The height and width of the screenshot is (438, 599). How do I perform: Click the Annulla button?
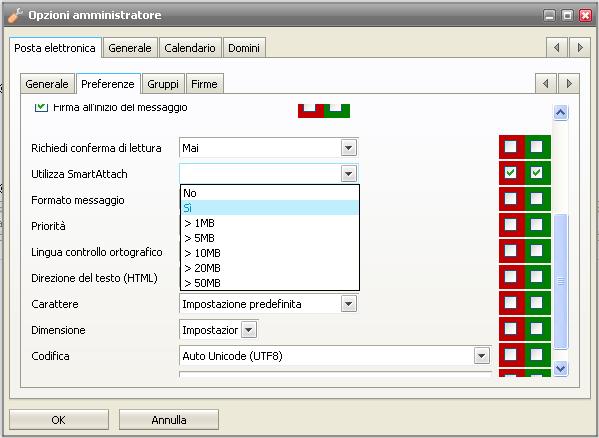[x=169, y=420]
